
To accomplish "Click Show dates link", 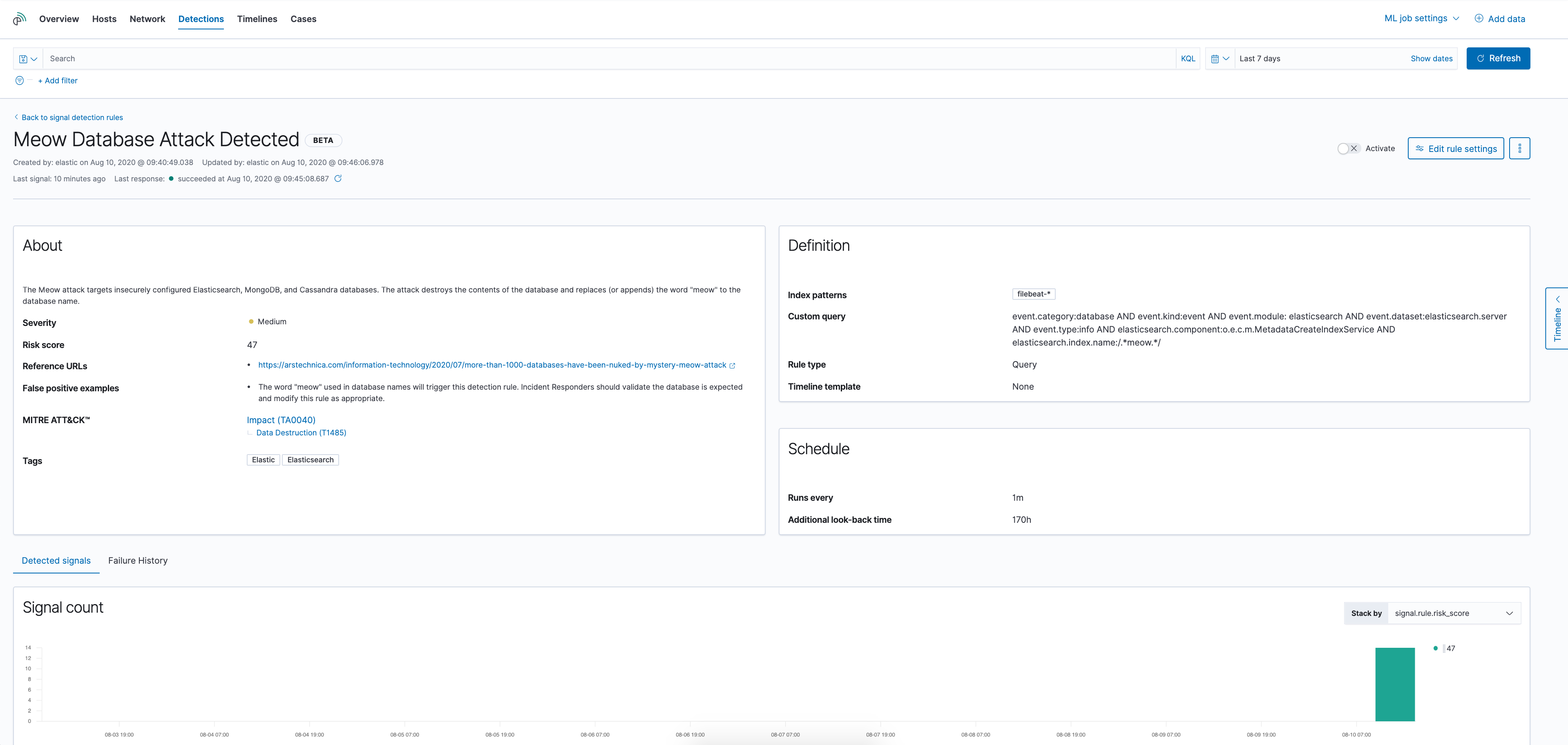I will [x=1431, y=59].
